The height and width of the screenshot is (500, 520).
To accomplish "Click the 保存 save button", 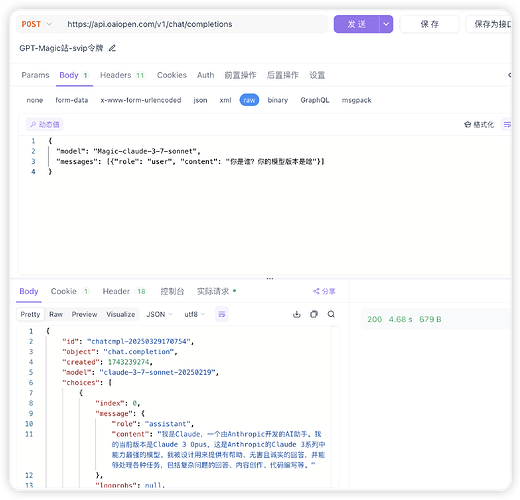I will [430, 24].
